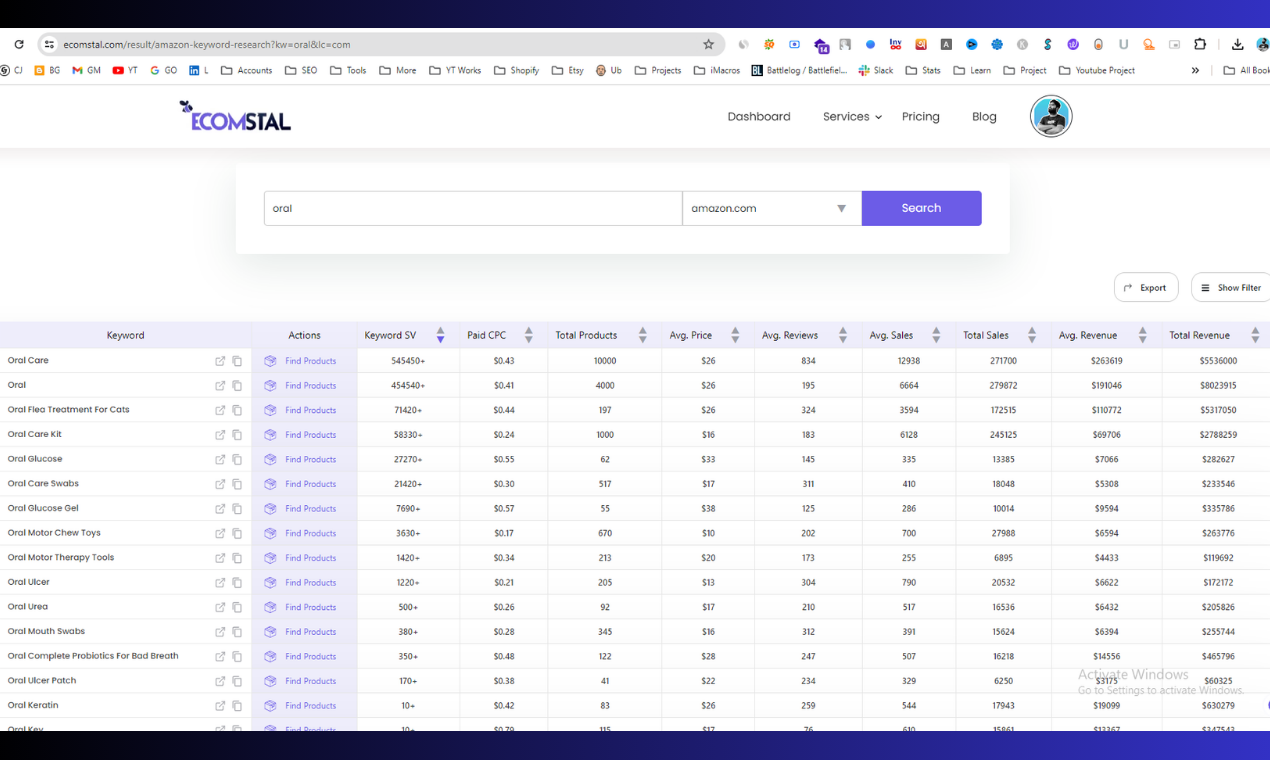The width and height of the screenshot is (1270, 760).
Task: Open the GM Gmail bookmark
Action: pyautogui.click(x=87, y=70)
